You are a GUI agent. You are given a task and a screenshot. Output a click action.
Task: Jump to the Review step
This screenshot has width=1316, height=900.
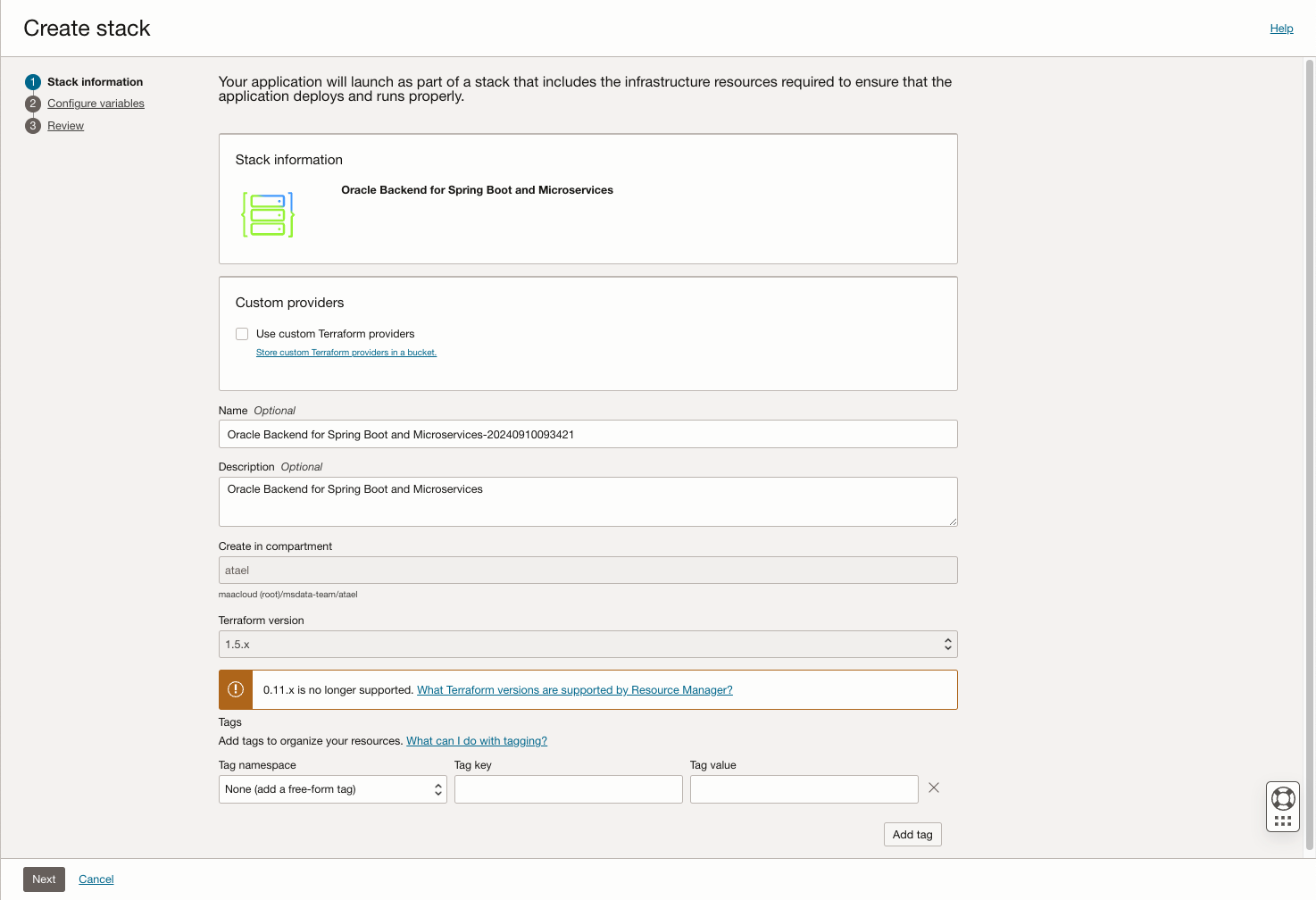[65, 126]
